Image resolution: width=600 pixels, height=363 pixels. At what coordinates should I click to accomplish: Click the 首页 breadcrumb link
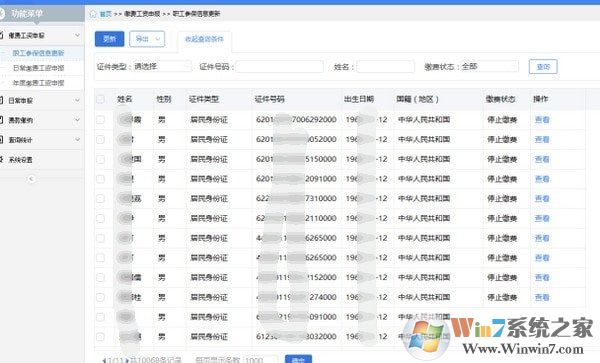(x=106, y=14)
